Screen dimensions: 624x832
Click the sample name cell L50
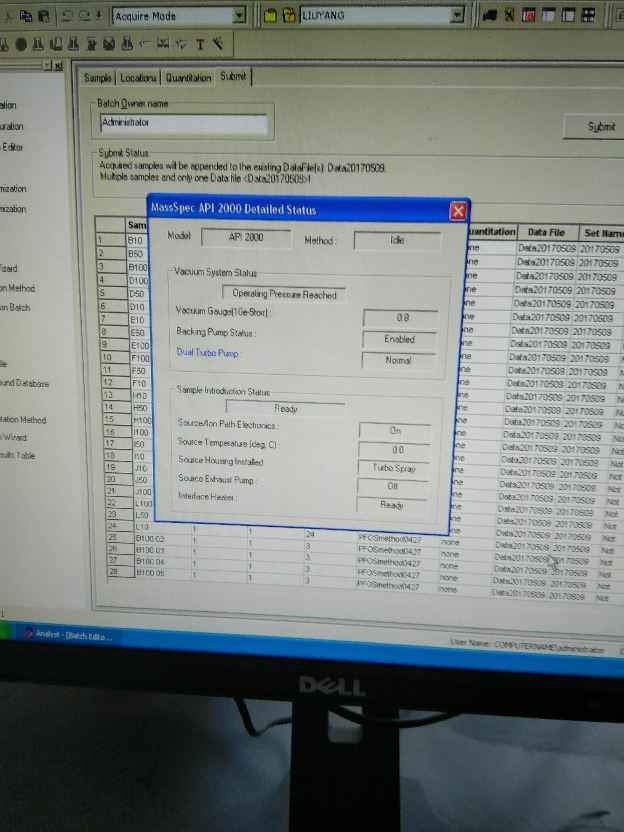click(143, 515)
